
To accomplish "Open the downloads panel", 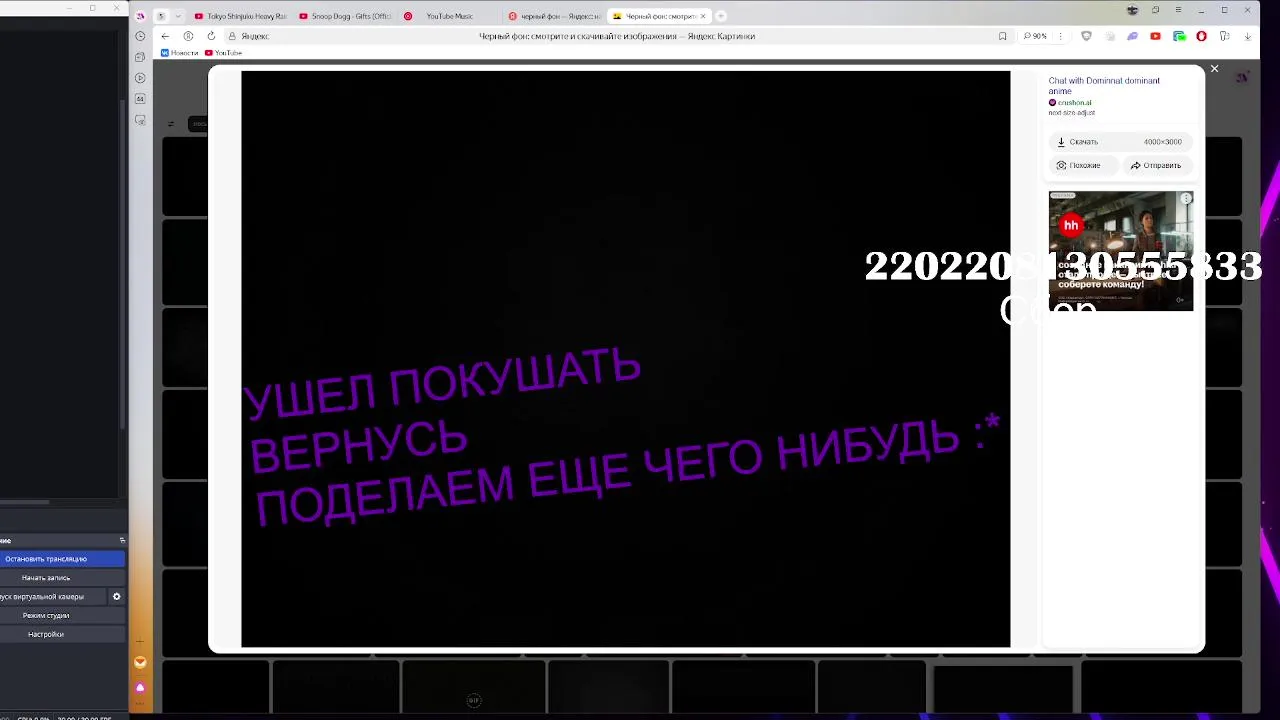I will point(1248,36).
